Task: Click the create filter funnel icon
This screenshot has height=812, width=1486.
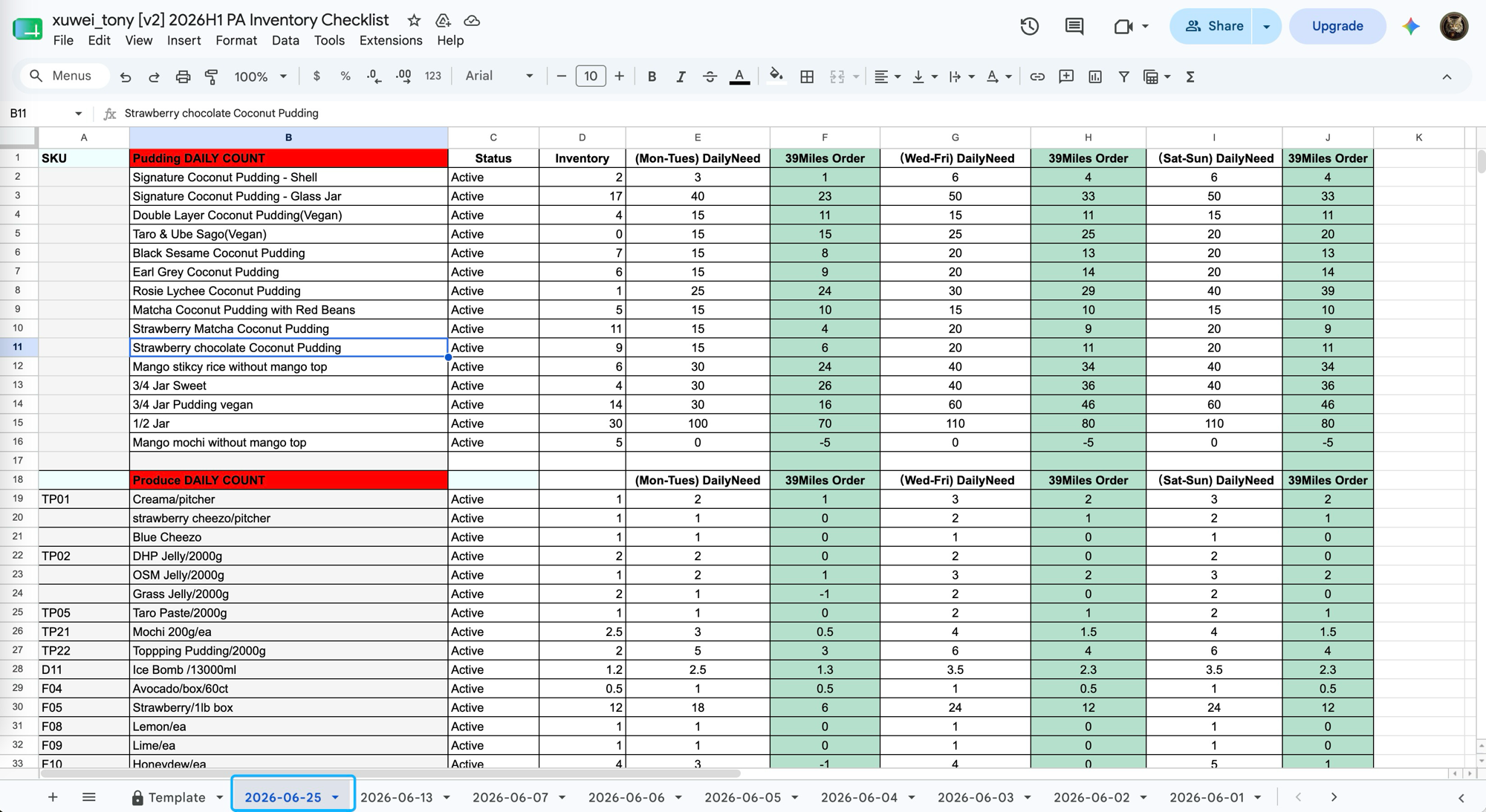Action: (x=1124, y=77)
